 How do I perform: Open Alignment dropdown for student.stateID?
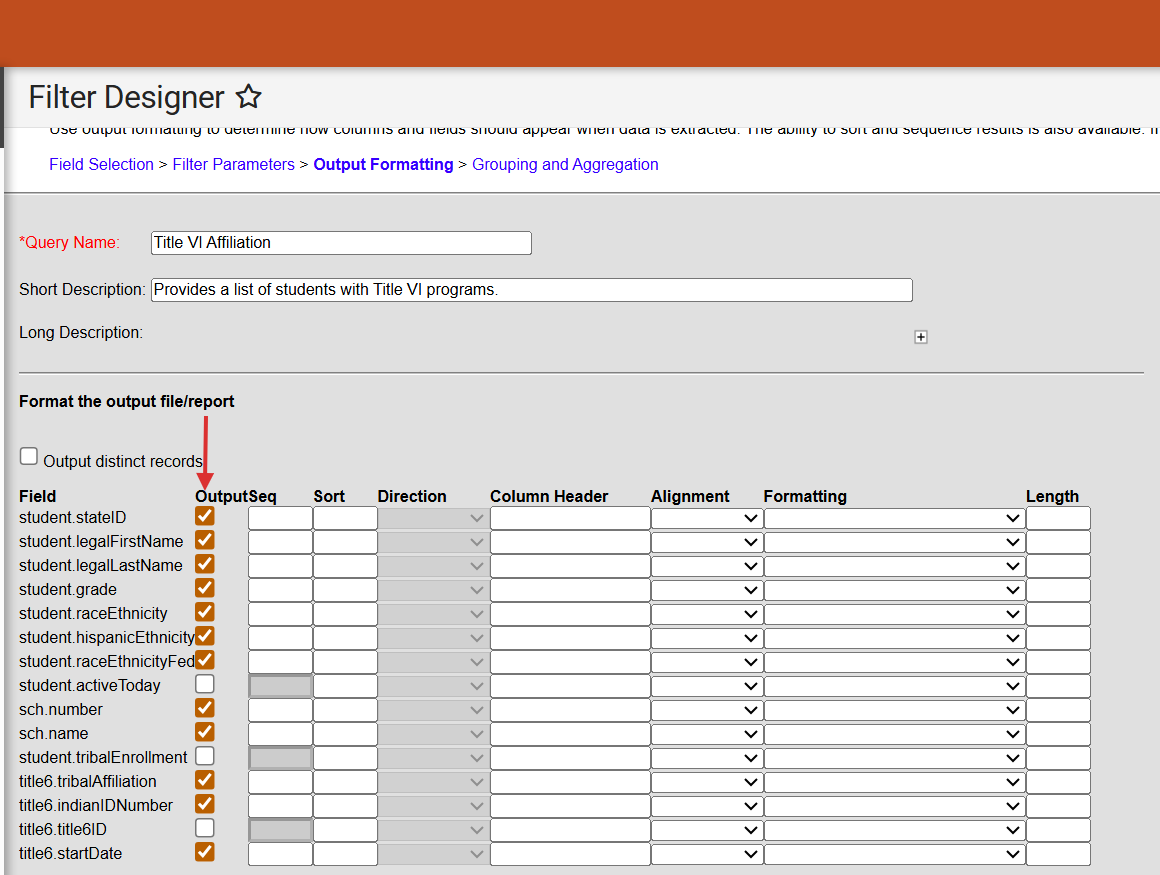[707, 518]
